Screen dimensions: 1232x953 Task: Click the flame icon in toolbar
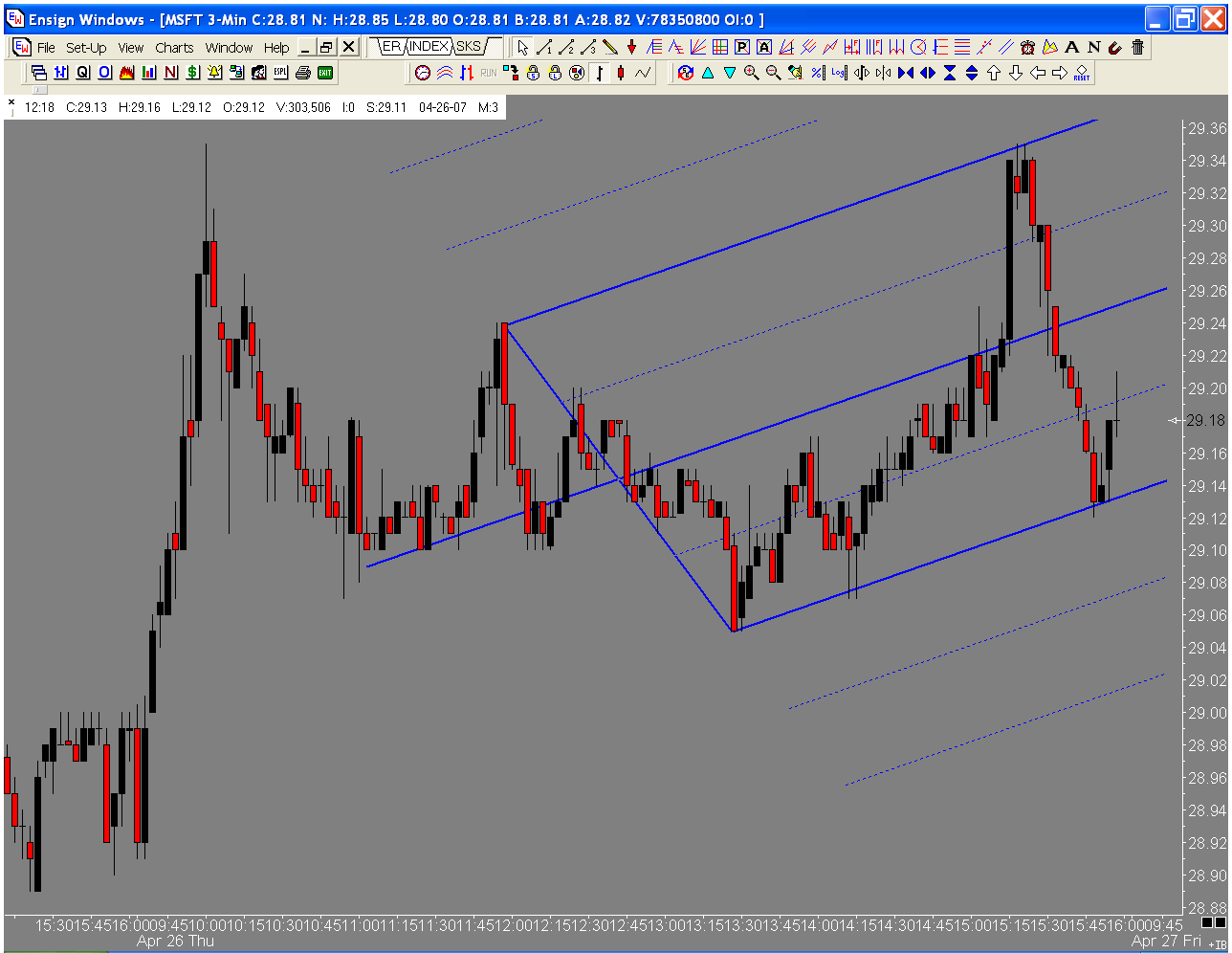[x=126, y=73]
